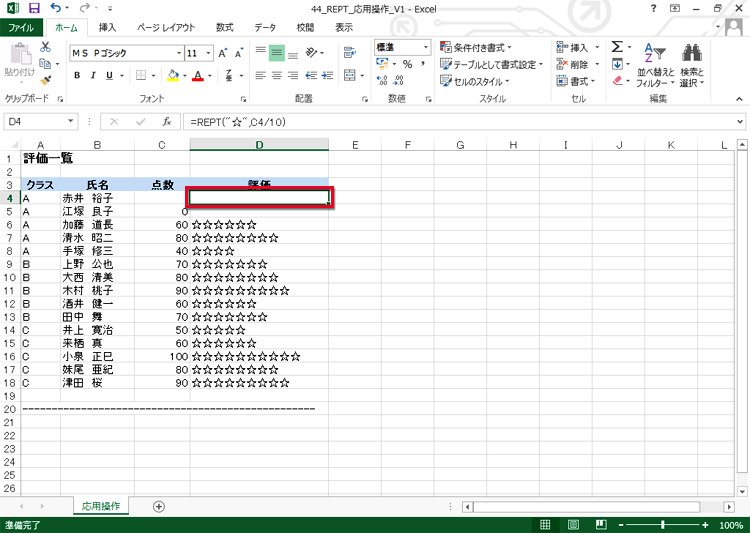
Task: Open font size dropdown
Action: [x=209, y=53]
